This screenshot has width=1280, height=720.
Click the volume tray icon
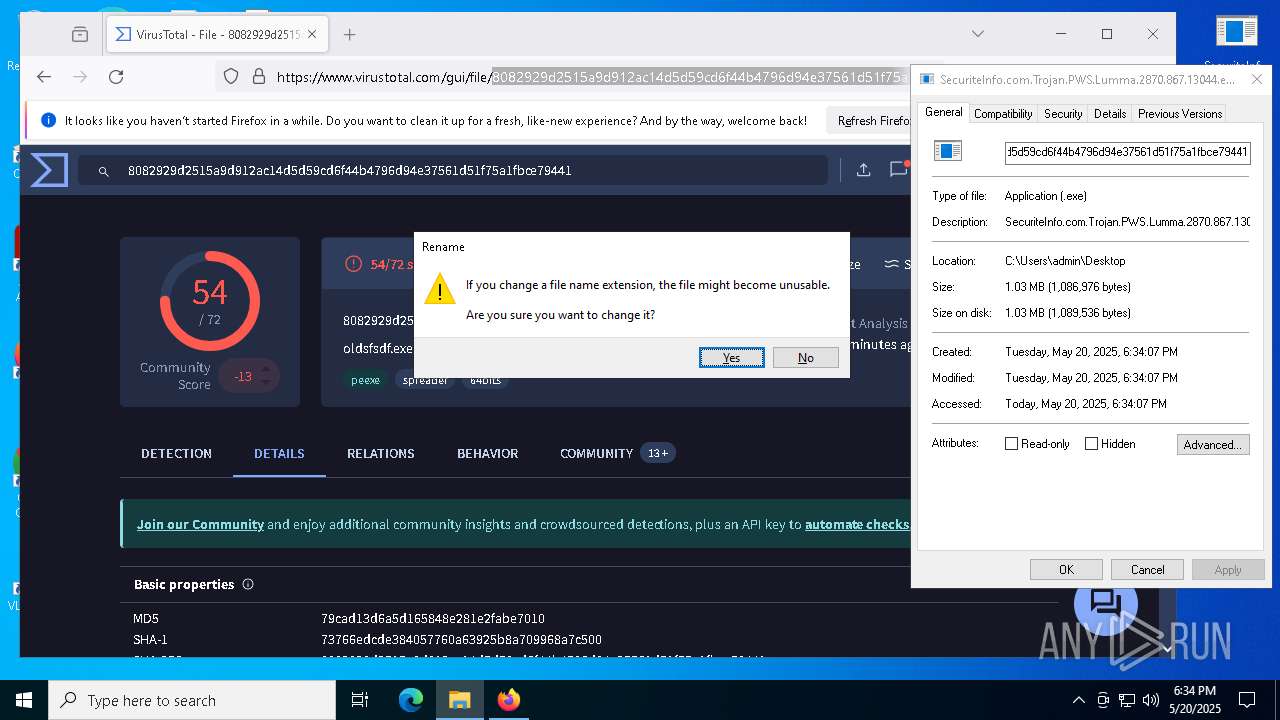[x=1150, y=700]
